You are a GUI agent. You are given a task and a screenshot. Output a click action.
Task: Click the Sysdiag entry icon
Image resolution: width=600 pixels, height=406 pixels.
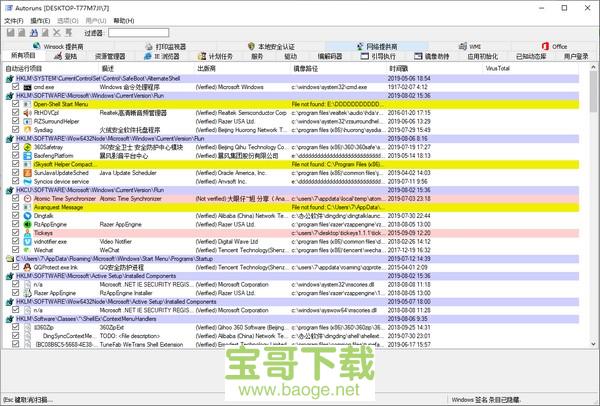coord(27,130)
